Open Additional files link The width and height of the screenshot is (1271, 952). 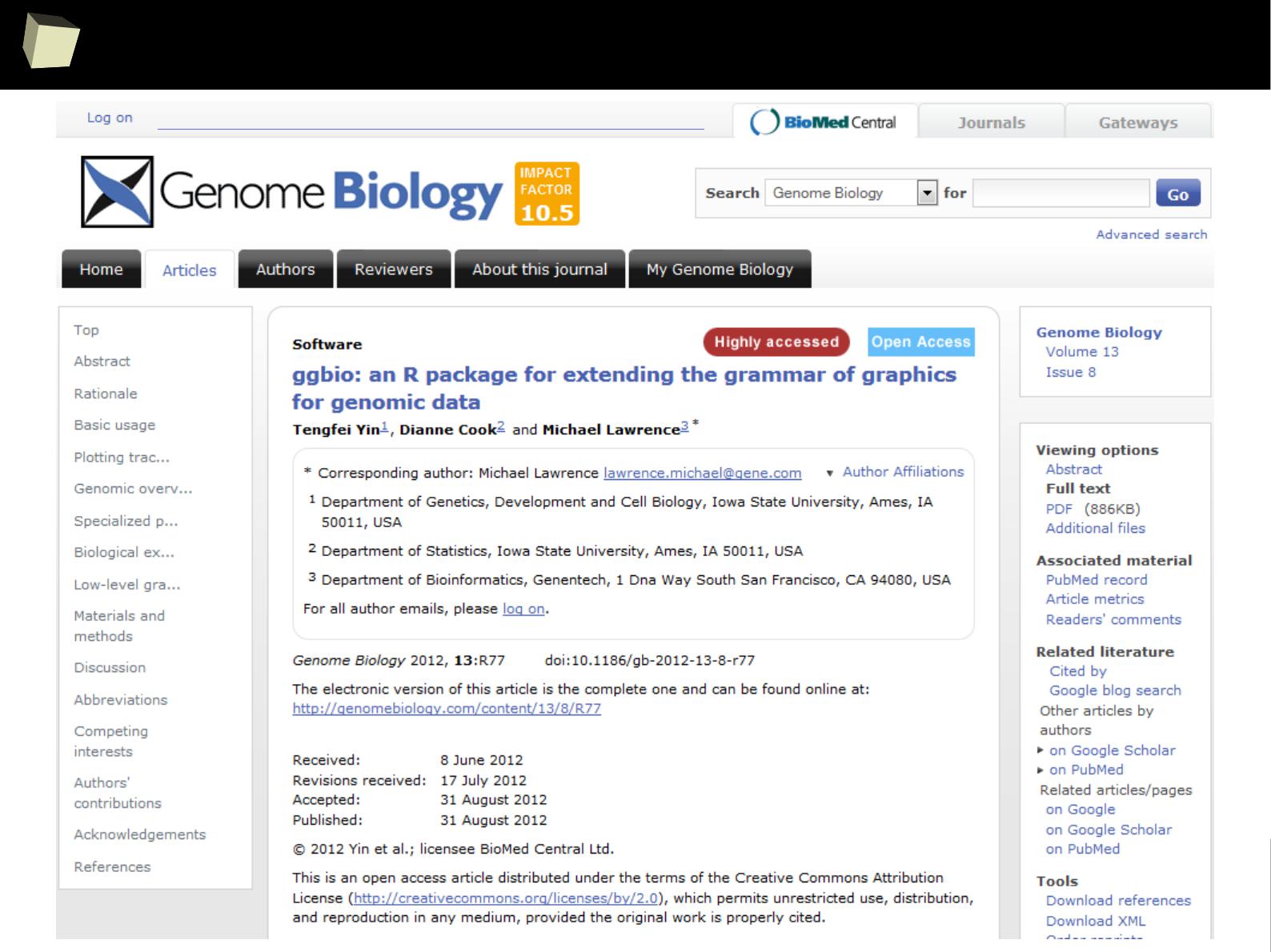1095,528
